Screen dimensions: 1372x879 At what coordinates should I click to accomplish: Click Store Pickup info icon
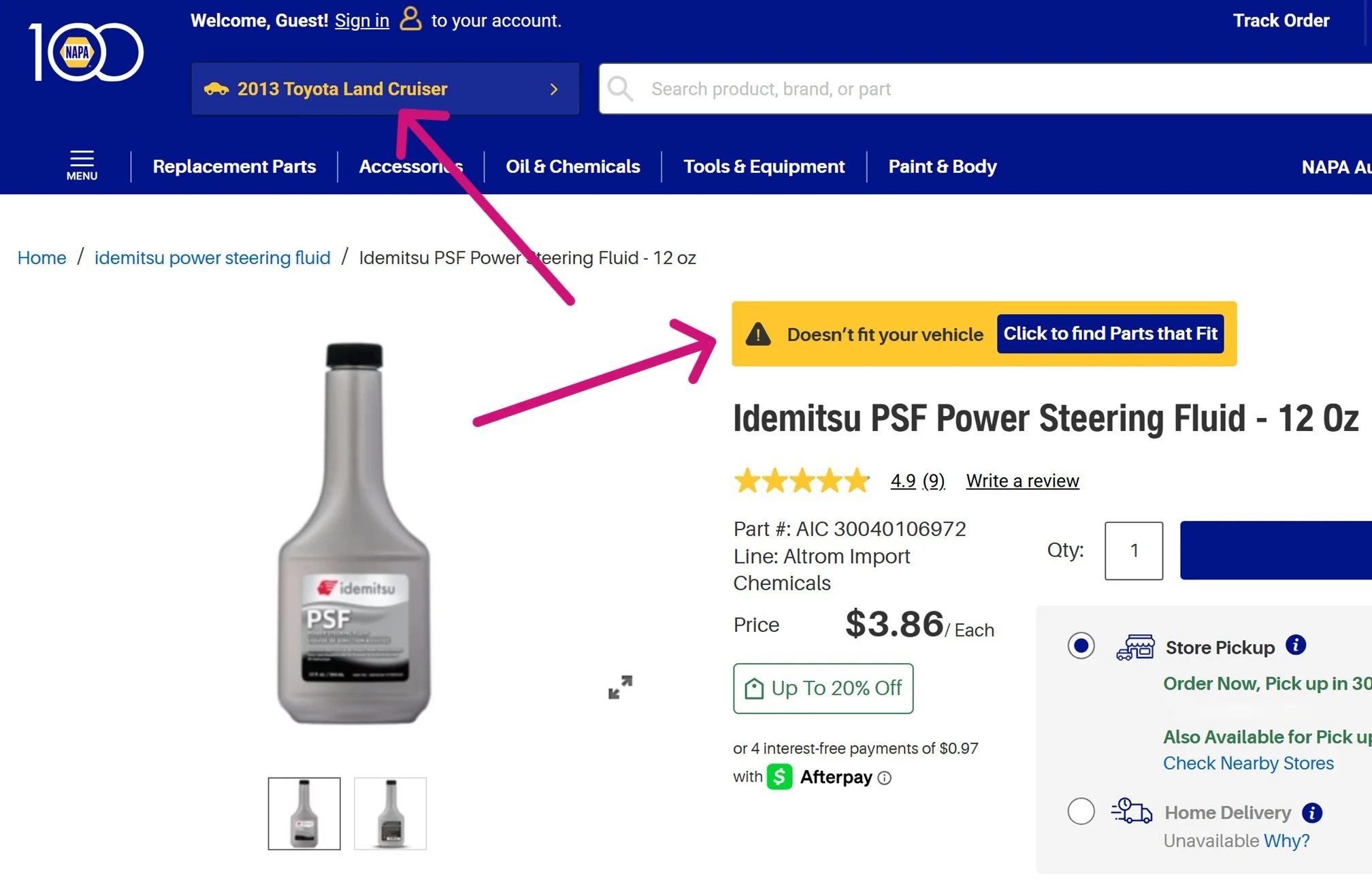[x=1296, y=645]
